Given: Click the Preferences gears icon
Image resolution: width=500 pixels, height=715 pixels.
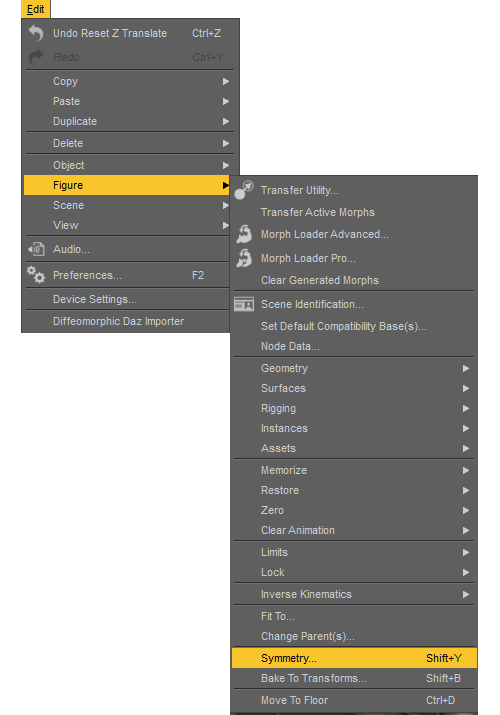Looking at the screenshot, I should point(36,275).
